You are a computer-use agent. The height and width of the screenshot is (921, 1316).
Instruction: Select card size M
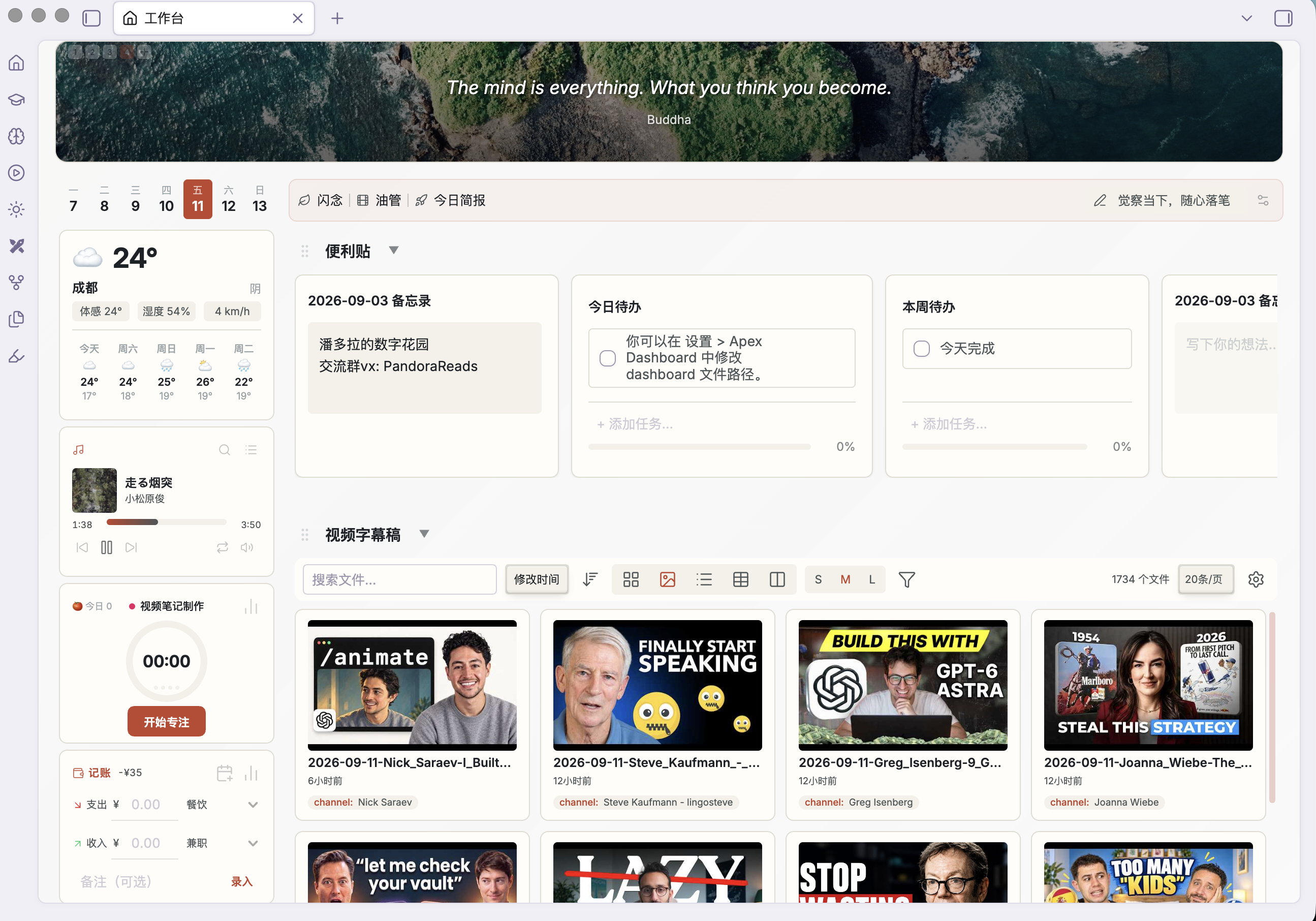[845, 579]
